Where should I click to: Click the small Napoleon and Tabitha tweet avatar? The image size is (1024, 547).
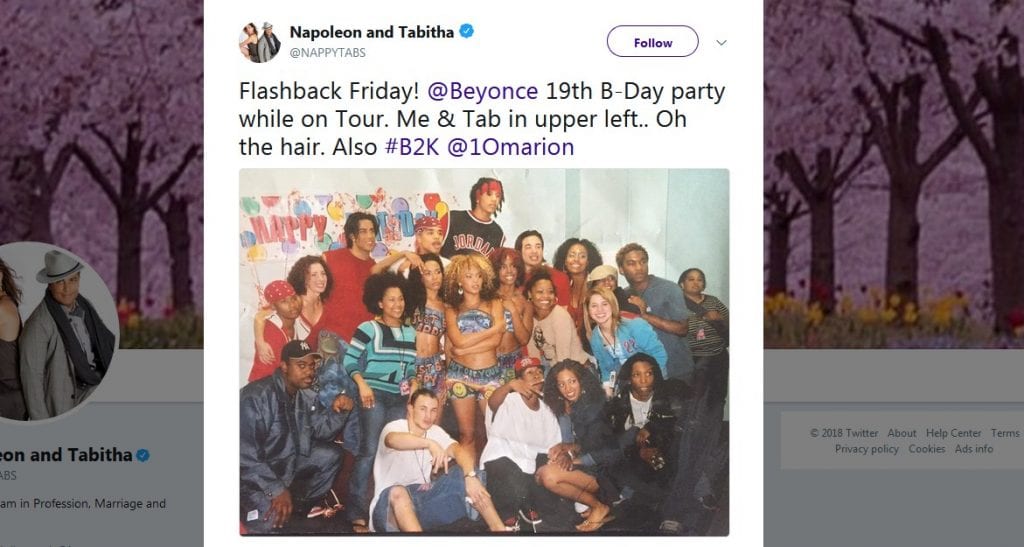(x=259, y=42)
